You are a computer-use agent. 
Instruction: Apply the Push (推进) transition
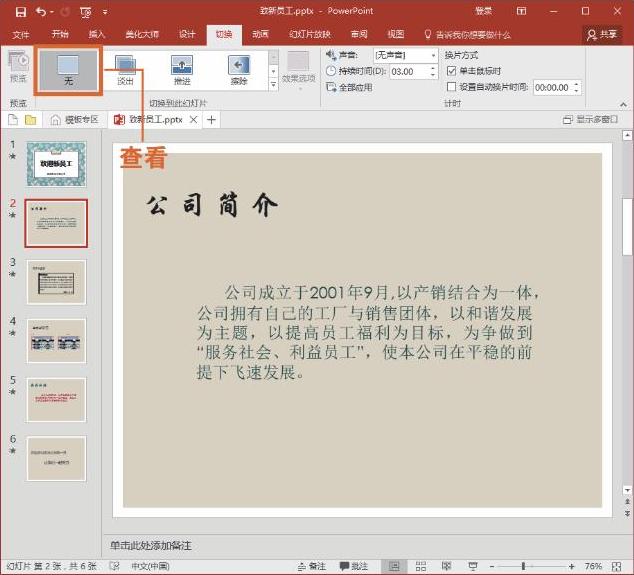pos(182,70)
